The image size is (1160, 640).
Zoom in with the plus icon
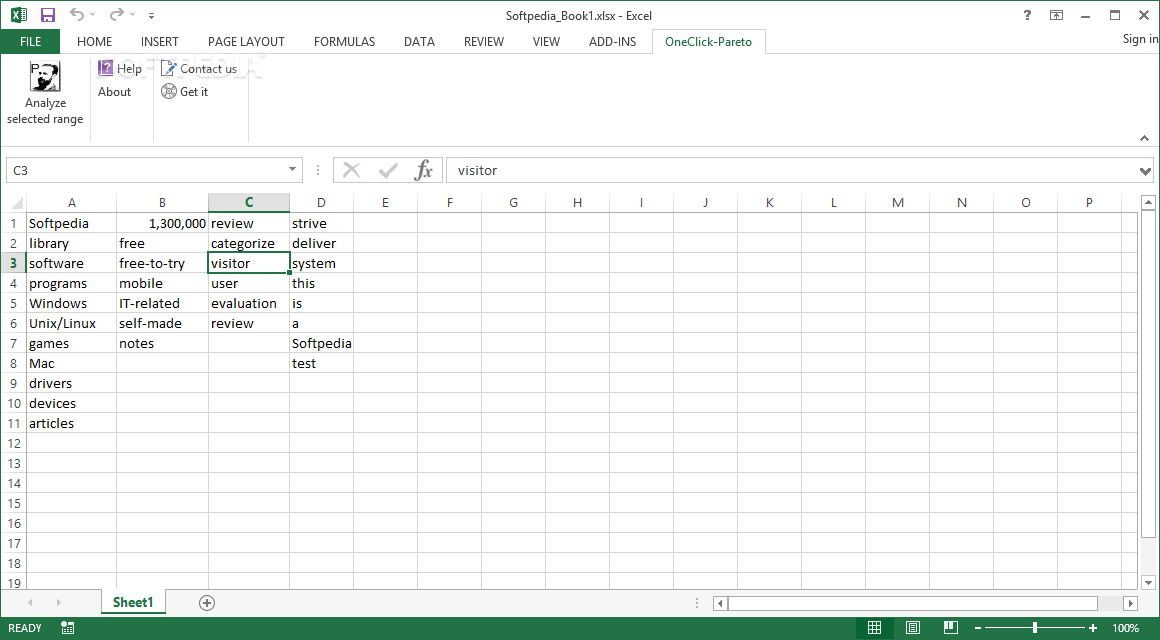pos(1093,628)
